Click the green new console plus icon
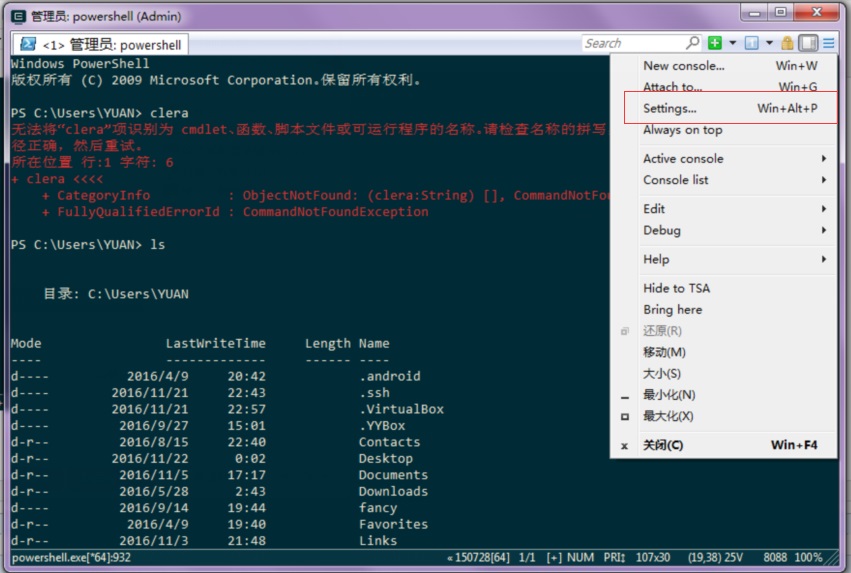The image size is (851, 573). [715, 43]
